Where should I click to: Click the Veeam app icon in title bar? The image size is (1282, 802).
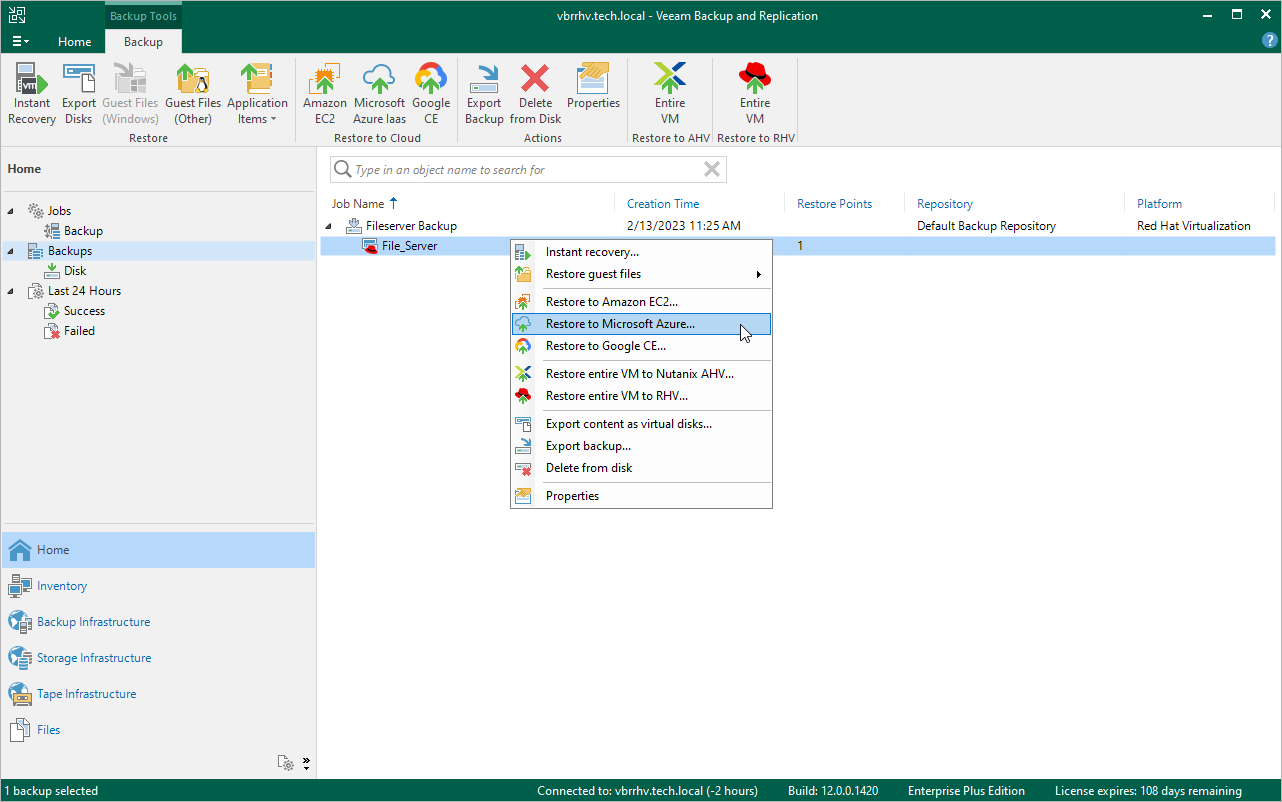tap(17, 15)
